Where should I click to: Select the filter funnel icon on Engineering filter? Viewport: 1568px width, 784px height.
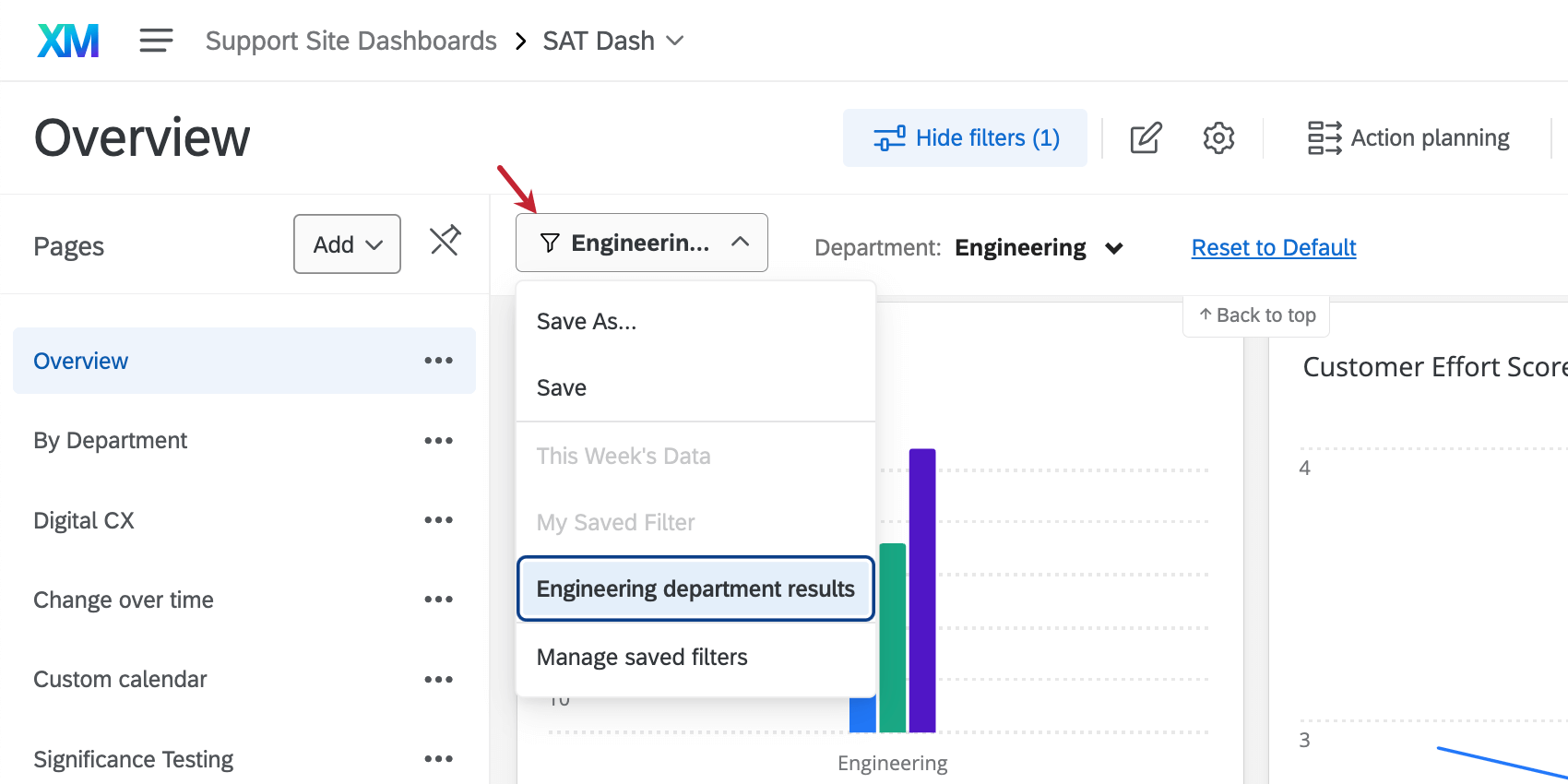click(x=549, y=243)
